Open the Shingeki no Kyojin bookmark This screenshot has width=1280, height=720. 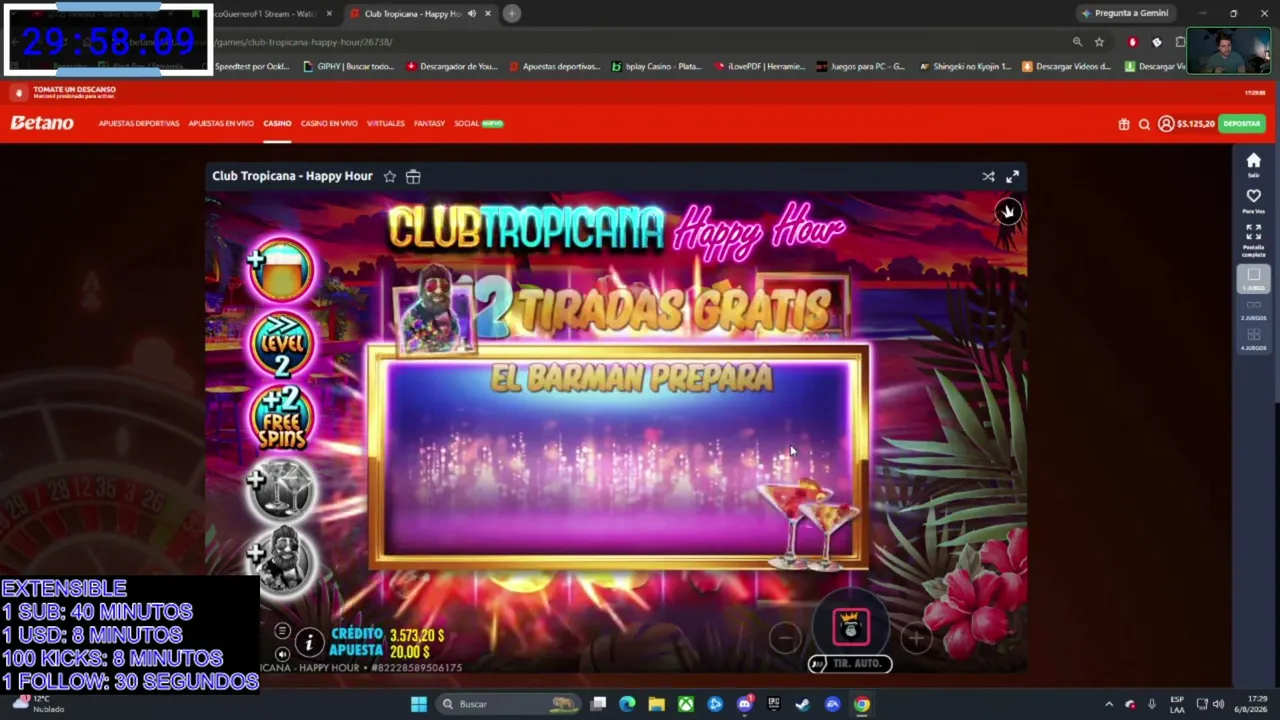tap(964, 66)
